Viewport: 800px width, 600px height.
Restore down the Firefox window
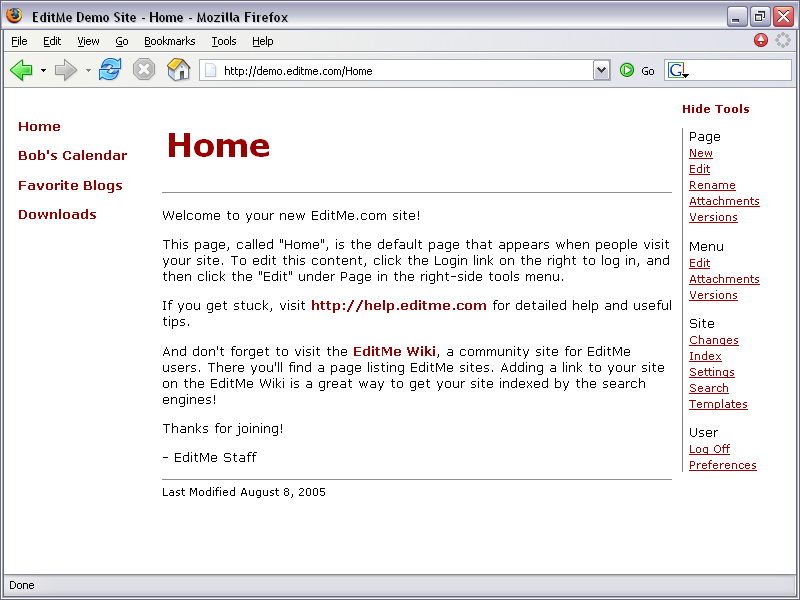pos(760,16)
